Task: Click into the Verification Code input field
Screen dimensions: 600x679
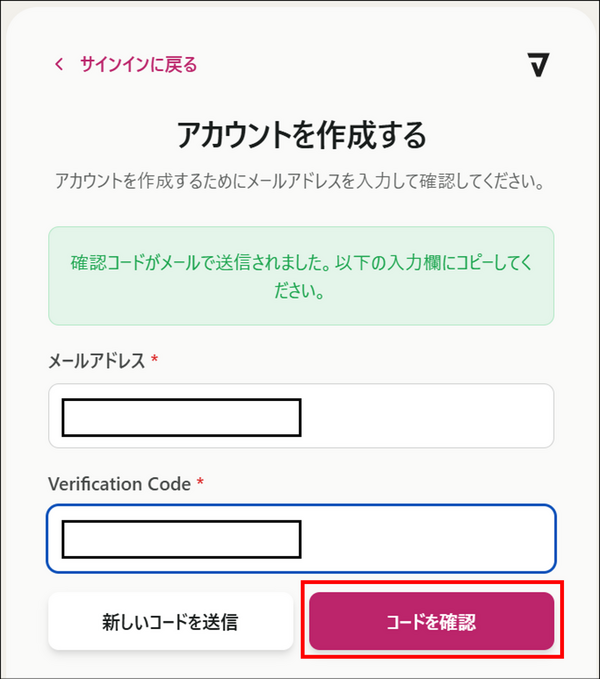Action: point(301,538)
